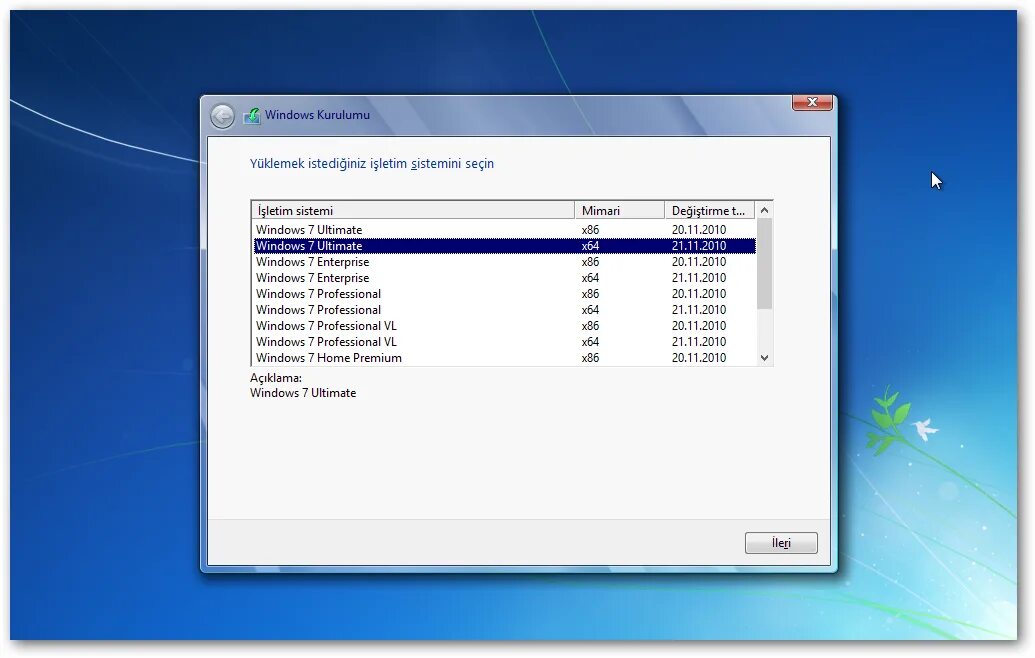This screenshot has width=1035, height=658.
Task: Select Windows 7 Enterprise x64 row
Action: tap(504, 278)
